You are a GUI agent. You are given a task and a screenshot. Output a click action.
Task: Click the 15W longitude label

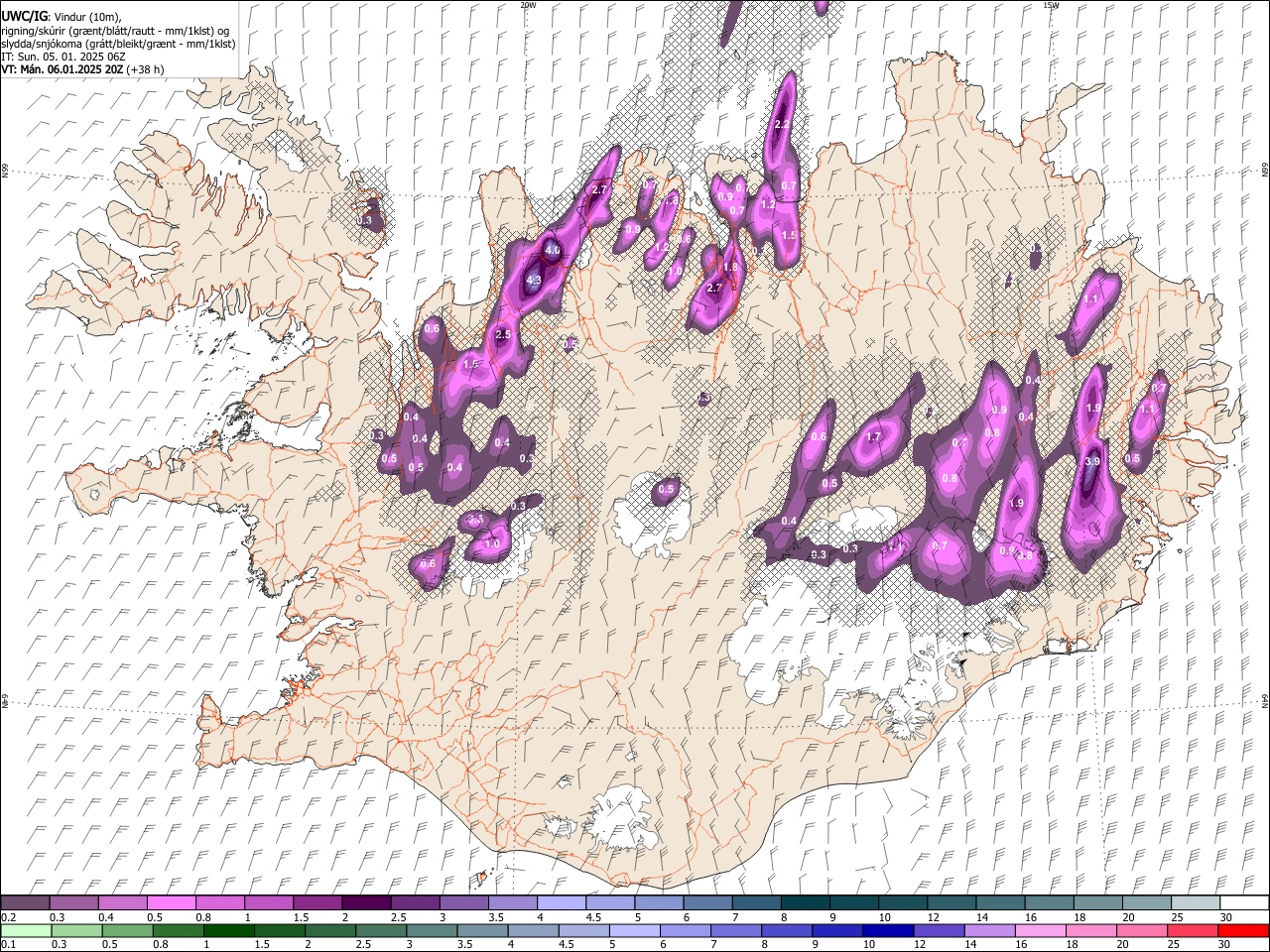[1050, 5]
